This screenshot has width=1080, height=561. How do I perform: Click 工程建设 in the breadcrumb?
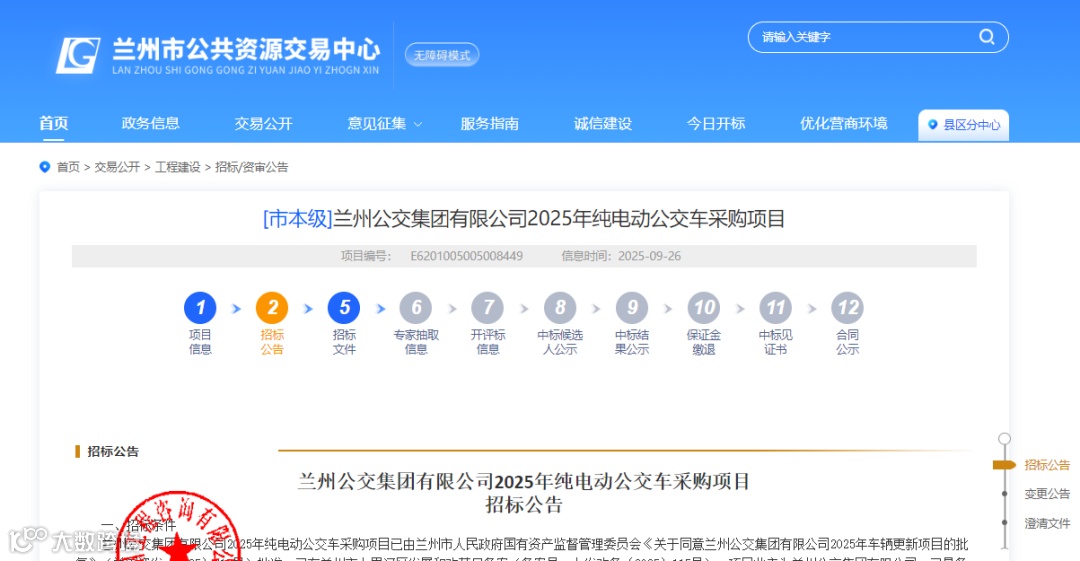click(x=178, y=167)
